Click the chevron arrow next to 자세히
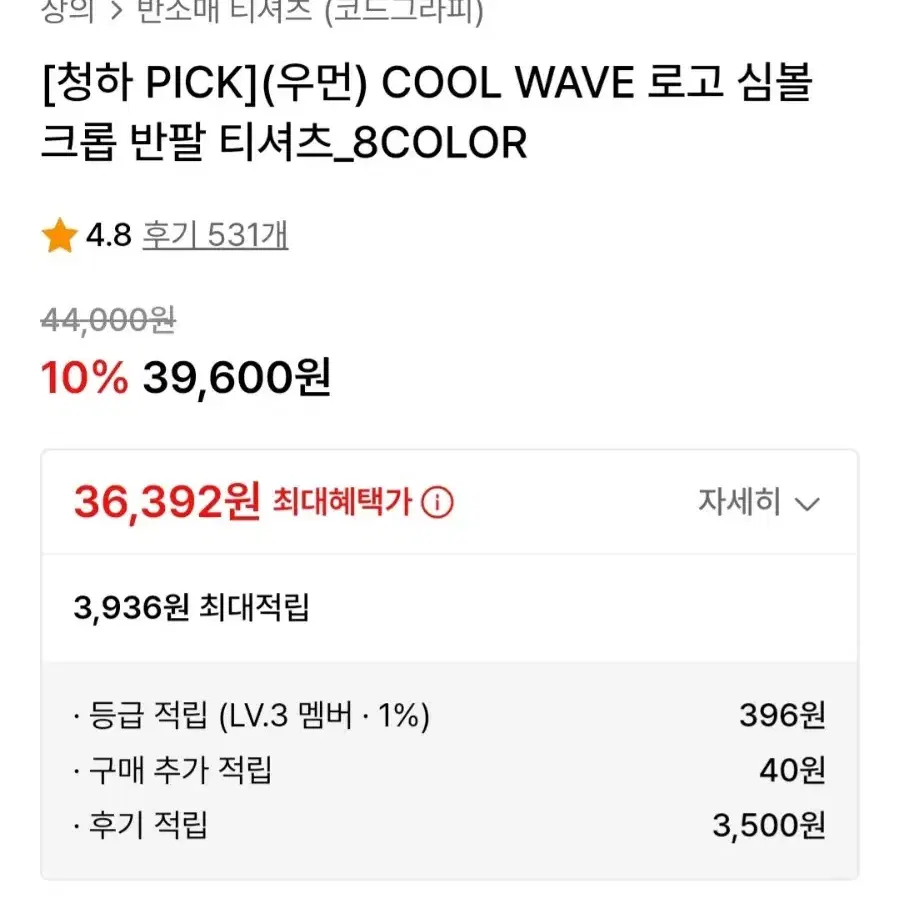Screen dimensions: 899x899 click(807, 505)
